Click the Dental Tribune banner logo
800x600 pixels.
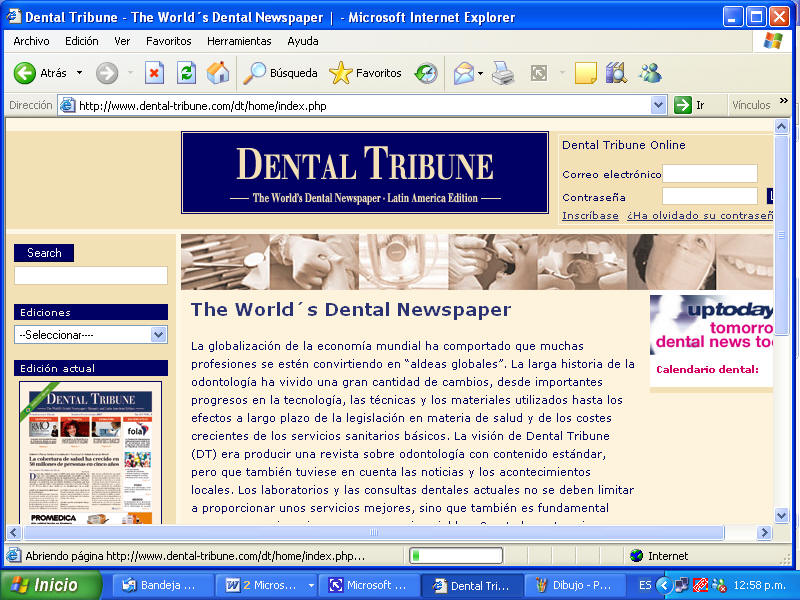(x=365, y=172)
